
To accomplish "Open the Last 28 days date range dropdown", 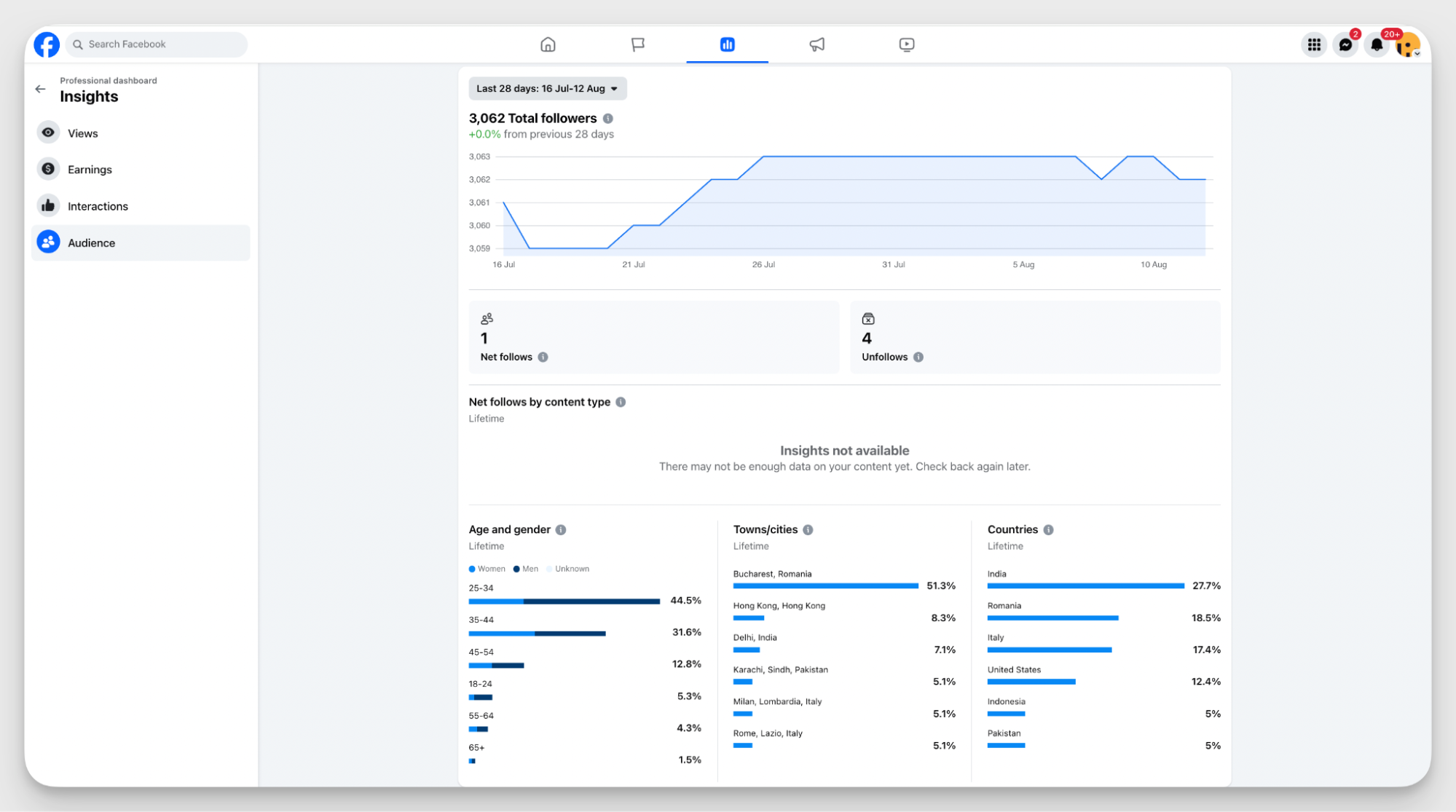I will click(547, 89).
